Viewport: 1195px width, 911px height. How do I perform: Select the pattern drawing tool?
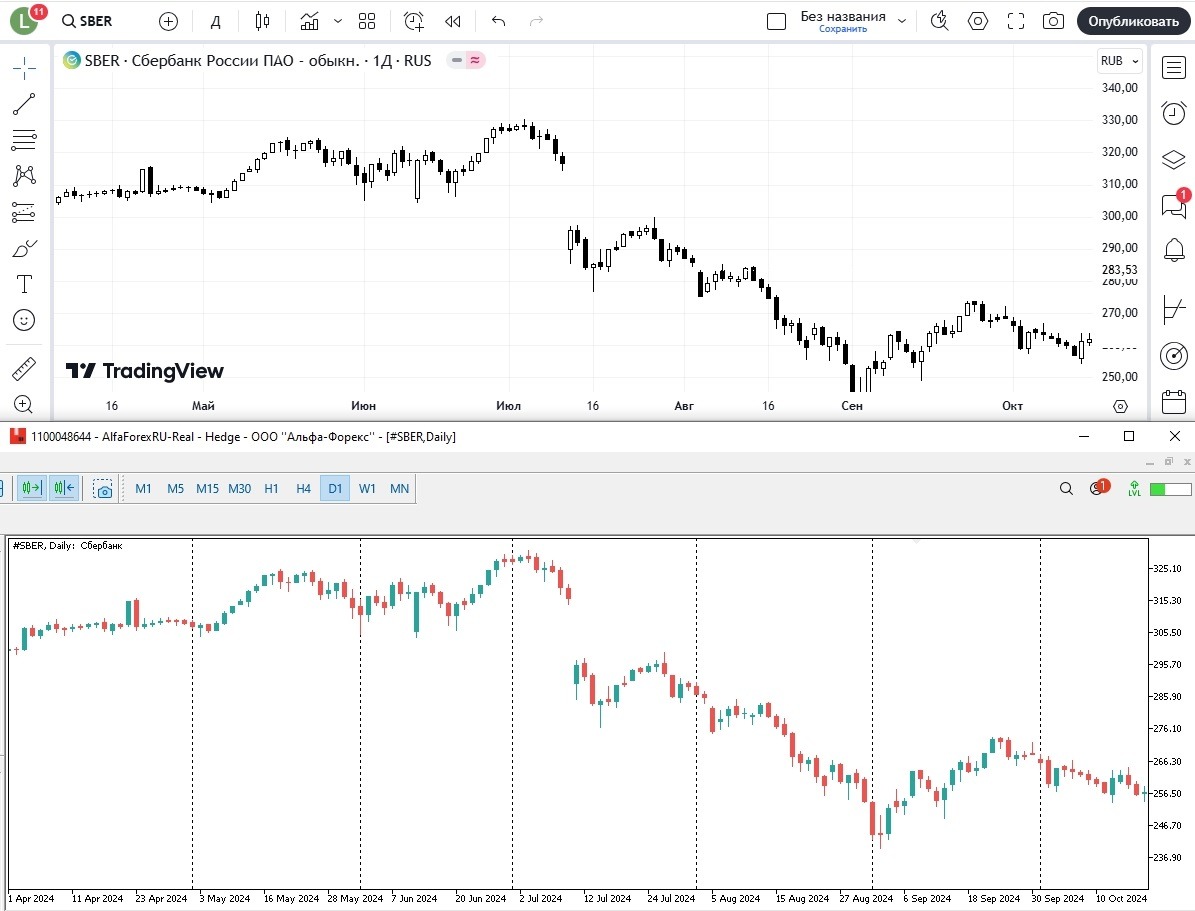coord(24,176)
